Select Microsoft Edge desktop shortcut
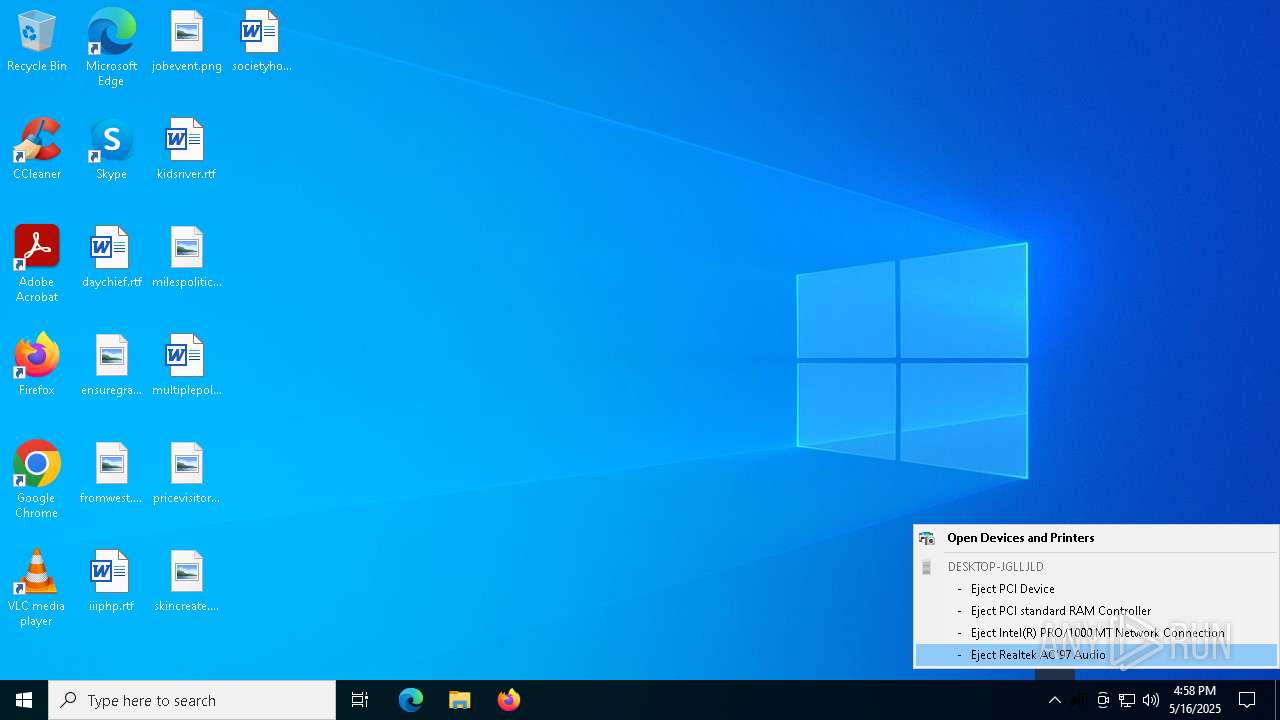1280x720 pixels. point(111,48)
